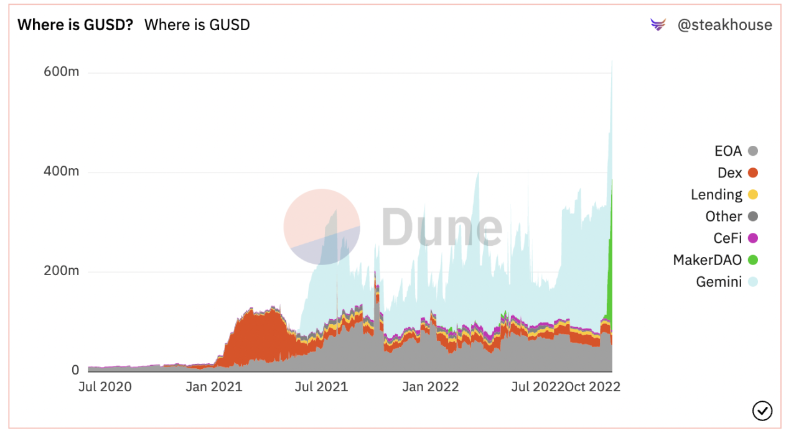Toggle the EOA series in legend
This screenshot has height=433, width=787.
pos(736,151)
